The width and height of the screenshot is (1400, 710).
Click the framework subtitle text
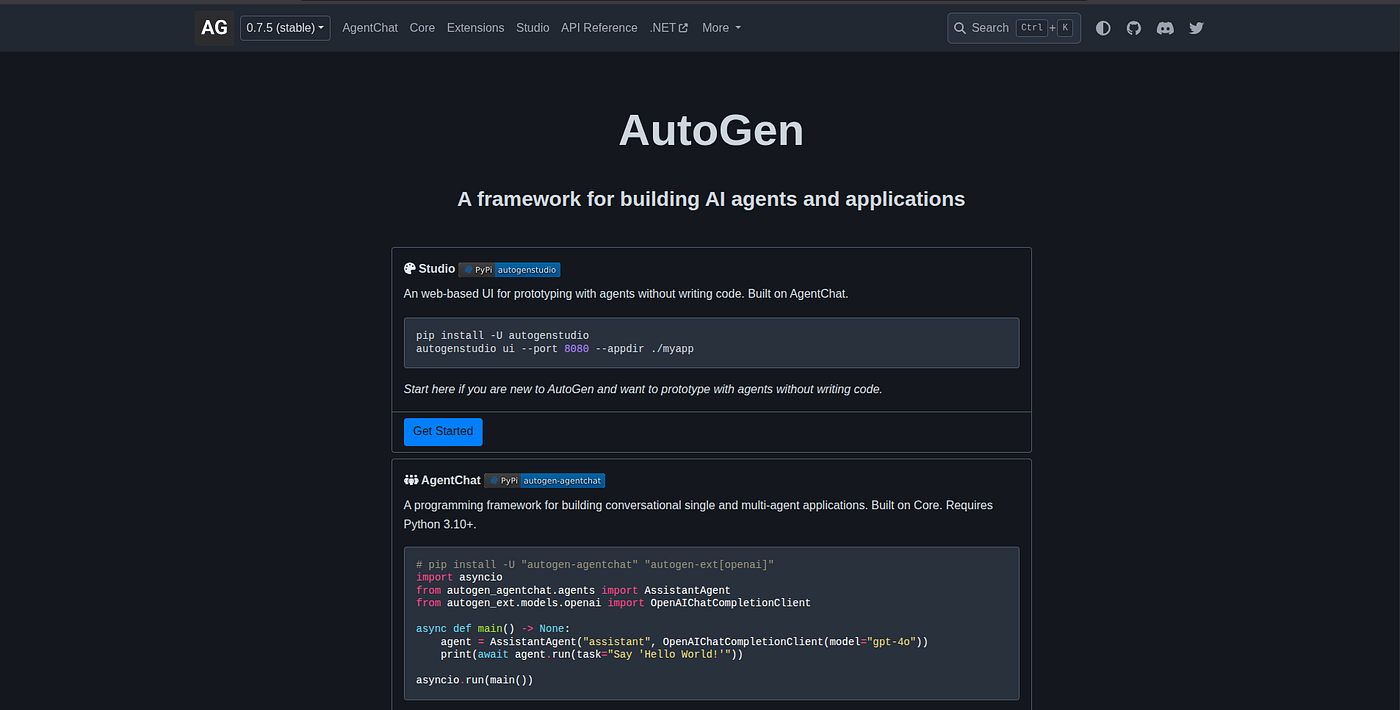[711, 199]
